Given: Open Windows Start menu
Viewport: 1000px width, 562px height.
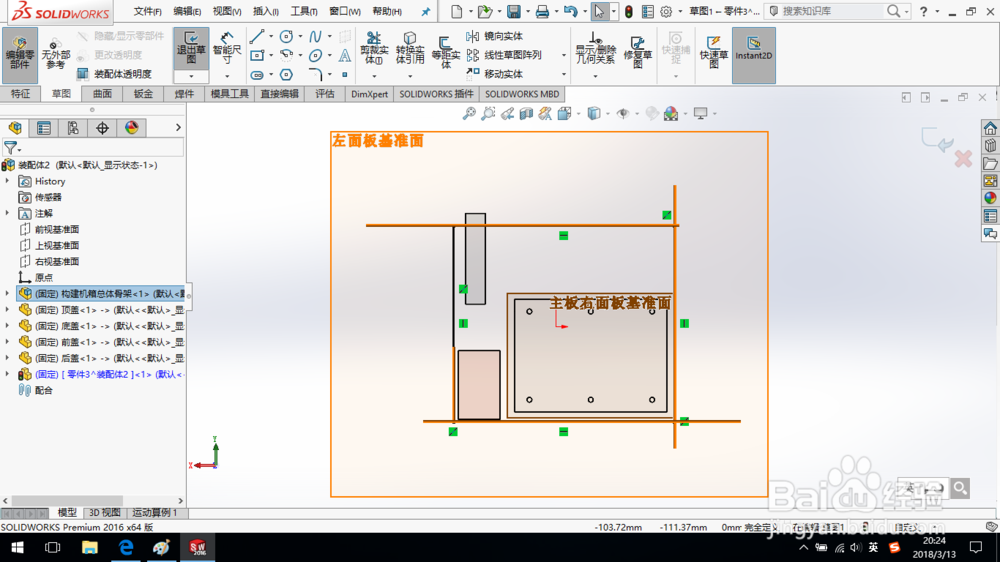Looking at the screenshot, I should 17,547.
